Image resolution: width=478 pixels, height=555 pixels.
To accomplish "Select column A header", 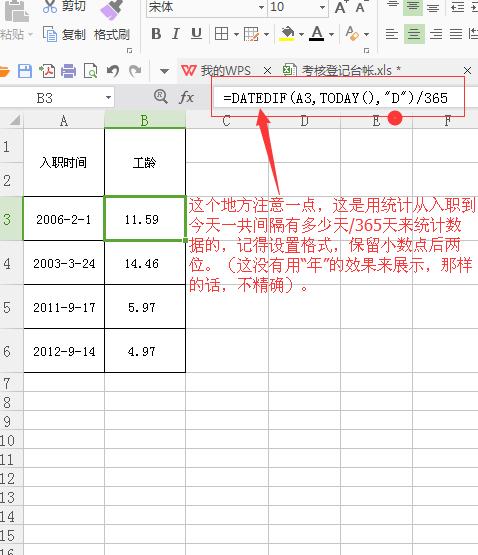I will point(64,121).
